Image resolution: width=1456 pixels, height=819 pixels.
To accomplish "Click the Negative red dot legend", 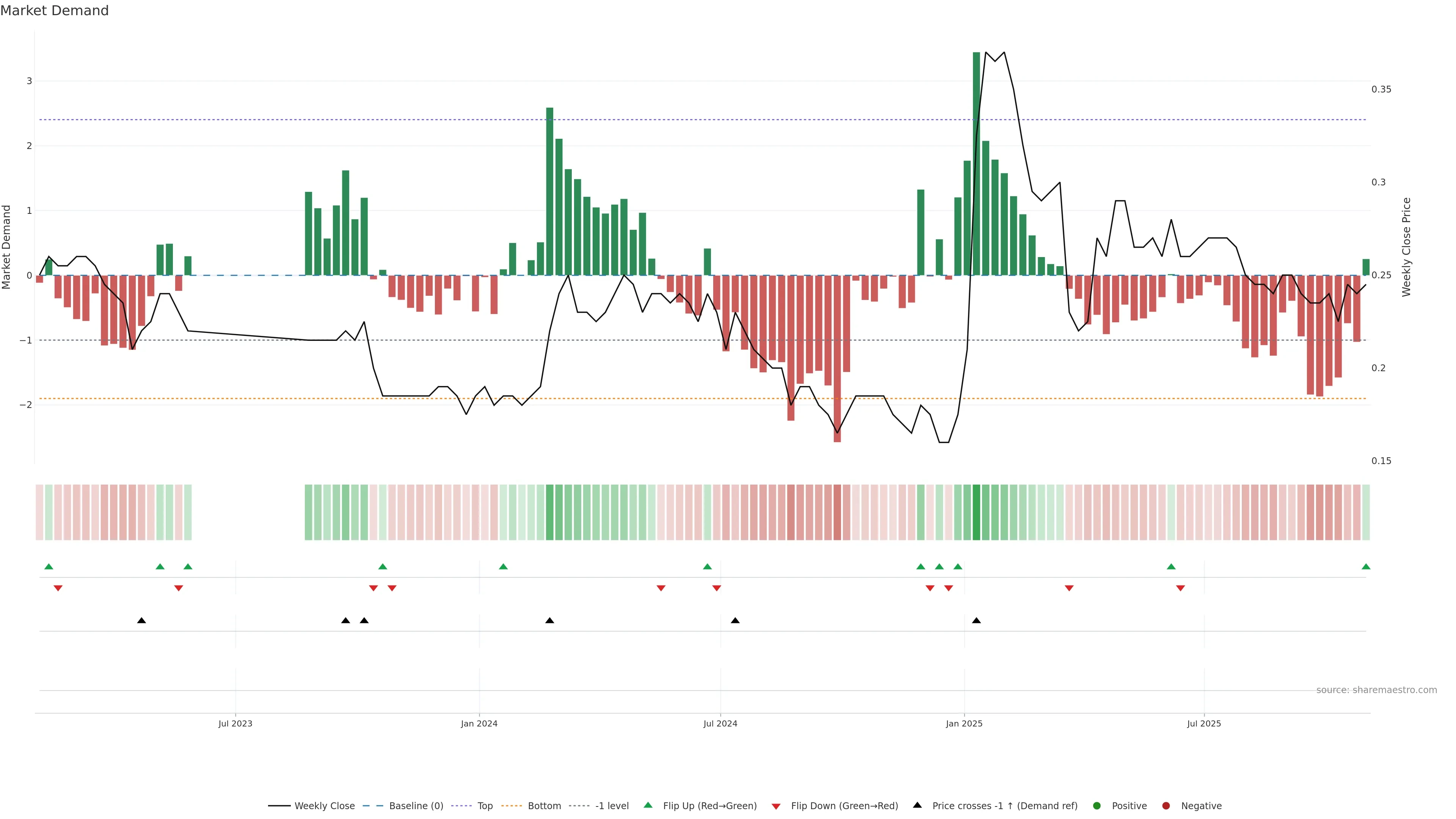I will 1166,805.
